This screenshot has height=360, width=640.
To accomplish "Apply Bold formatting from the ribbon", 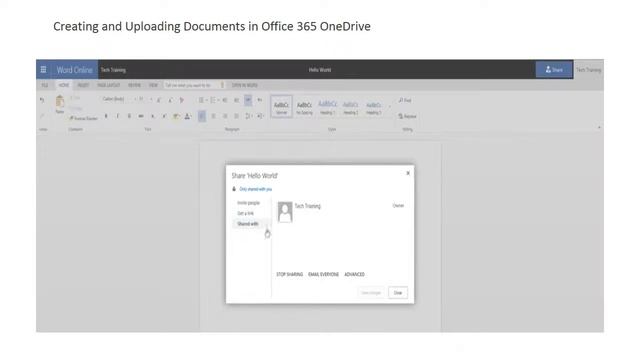I will coord(106,116).
